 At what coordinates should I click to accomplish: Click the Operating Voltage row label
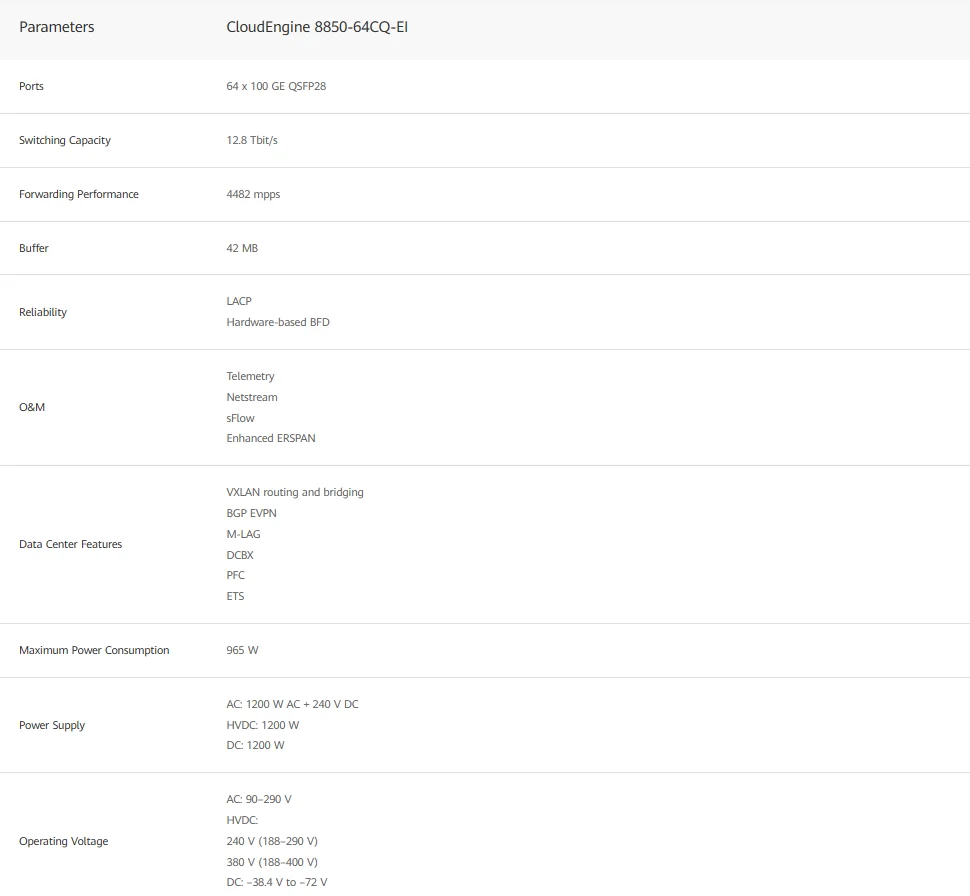[x=64, y=842]
